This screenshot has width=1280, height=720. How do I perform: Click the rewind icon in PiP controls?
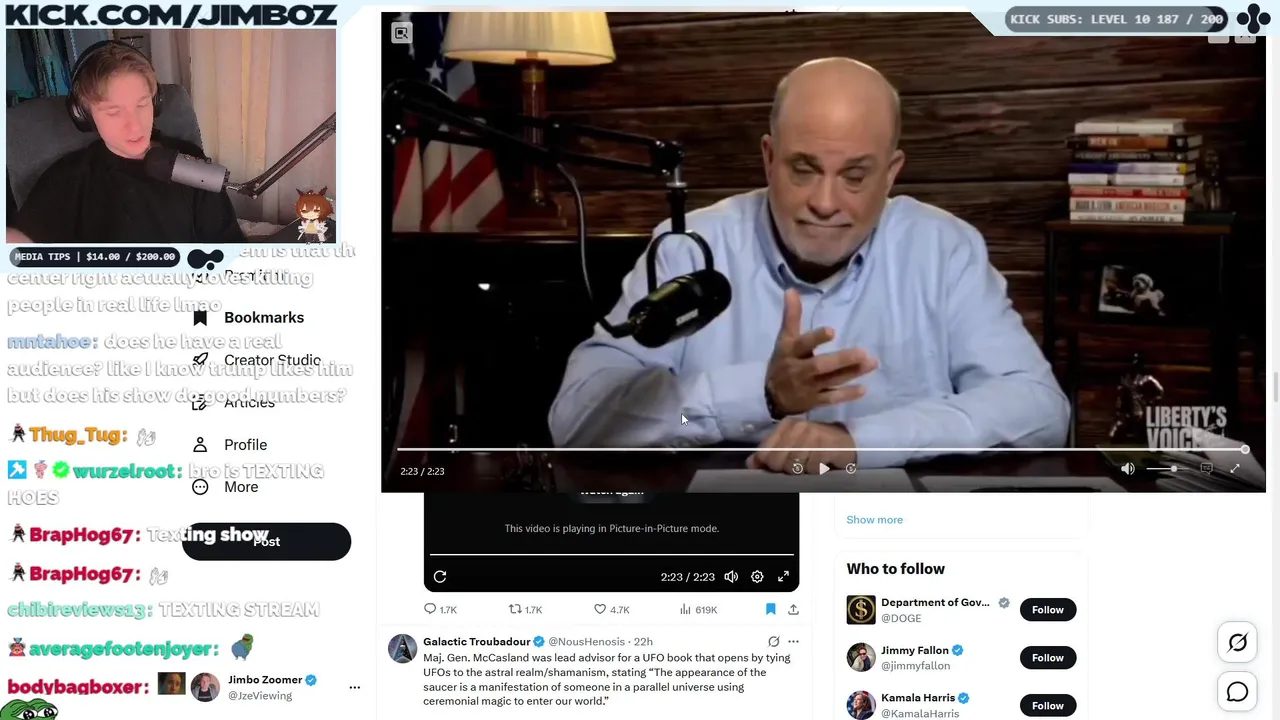pyautogui.click(x=797, y=468)
